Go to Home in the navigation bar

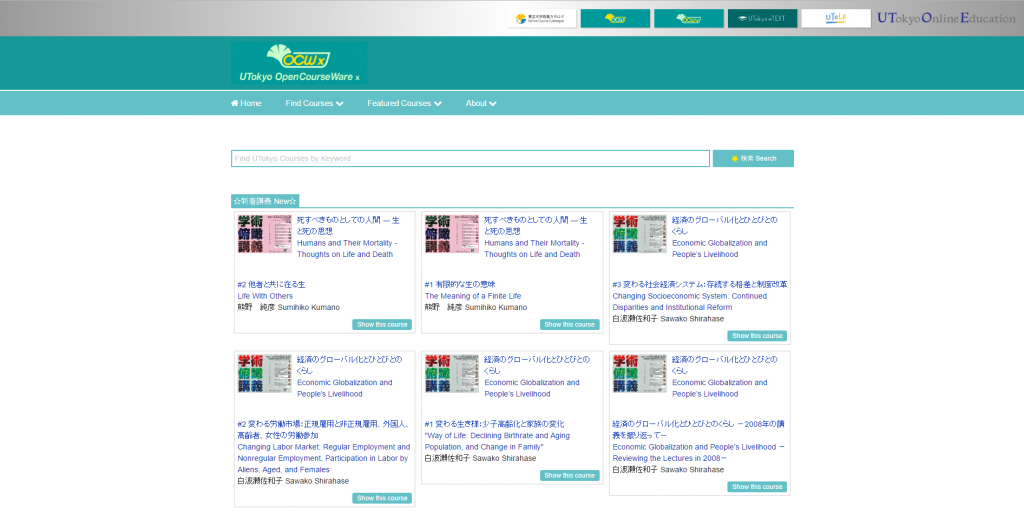pyautogui.click(x=246, y=103)
